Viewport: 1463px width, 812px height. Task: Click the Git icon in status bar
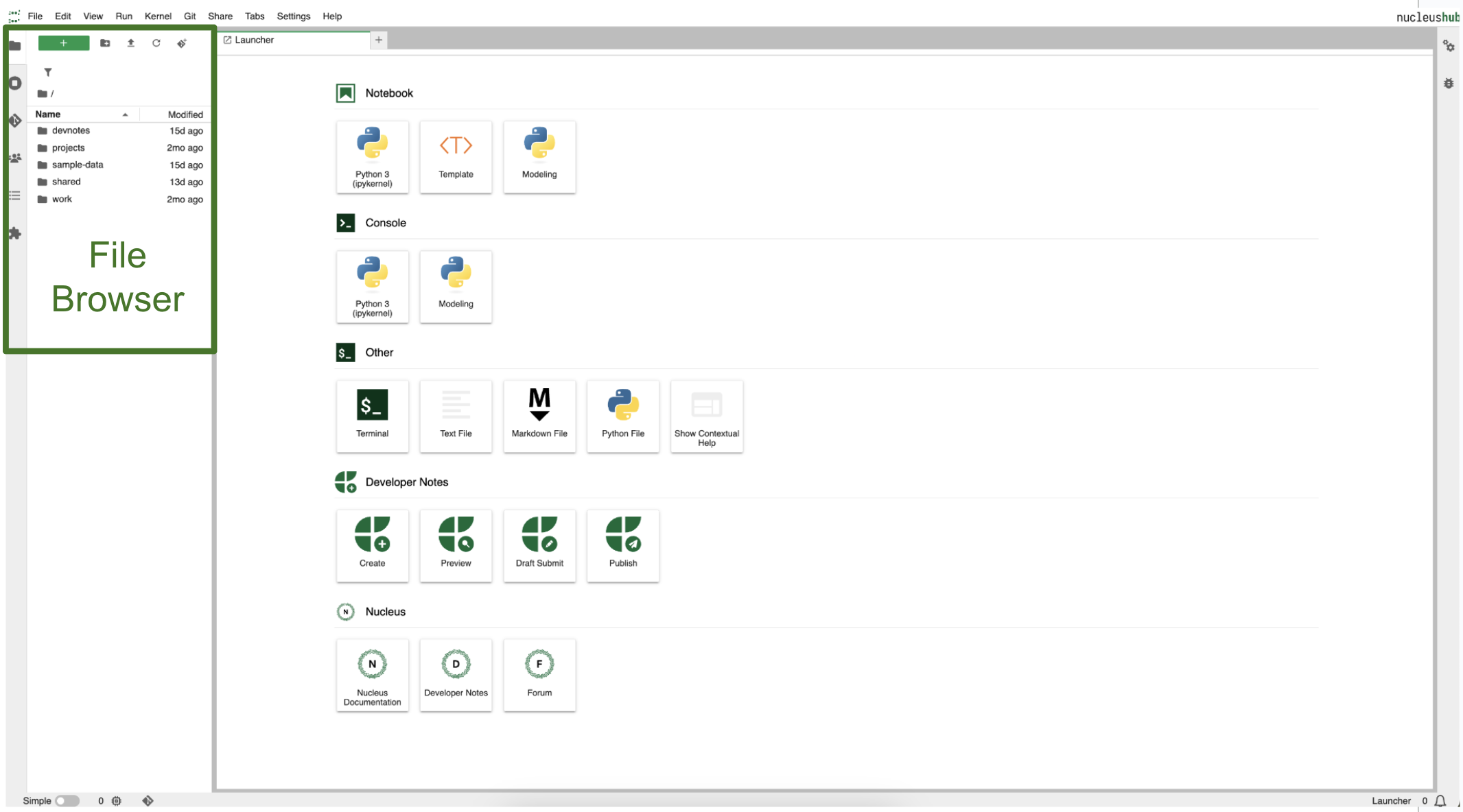pos(148,800)
